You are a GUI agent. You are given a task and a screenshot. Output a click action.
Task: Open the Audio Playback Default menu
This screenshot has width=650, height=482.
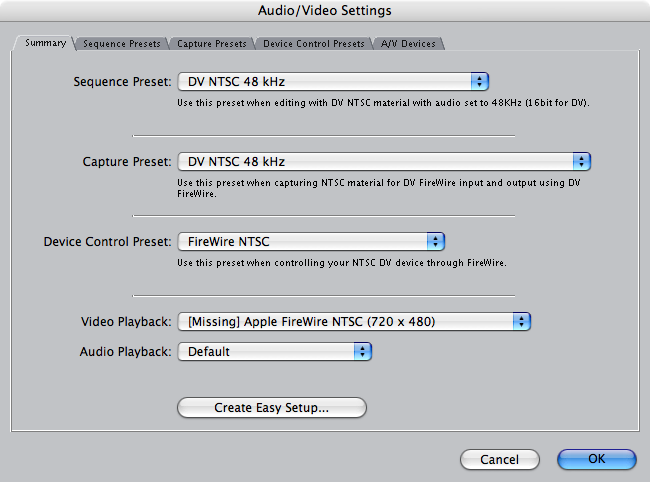(x=275, y=351)
